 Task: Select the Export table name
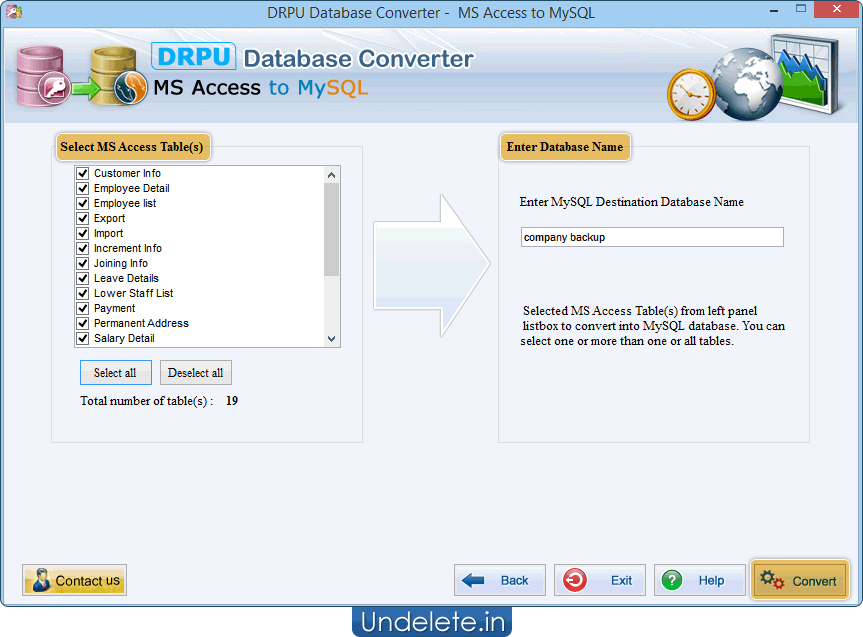[x=110, y=218]
